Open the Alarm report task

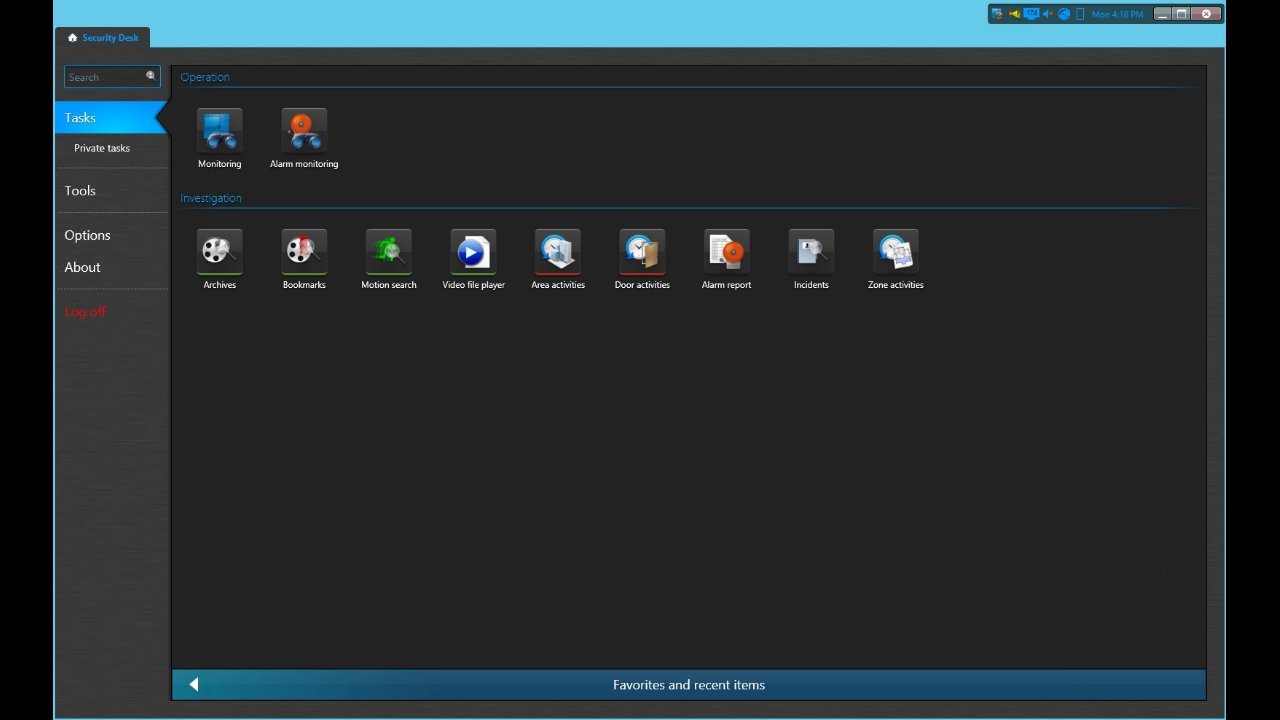(x=726, y=252)
